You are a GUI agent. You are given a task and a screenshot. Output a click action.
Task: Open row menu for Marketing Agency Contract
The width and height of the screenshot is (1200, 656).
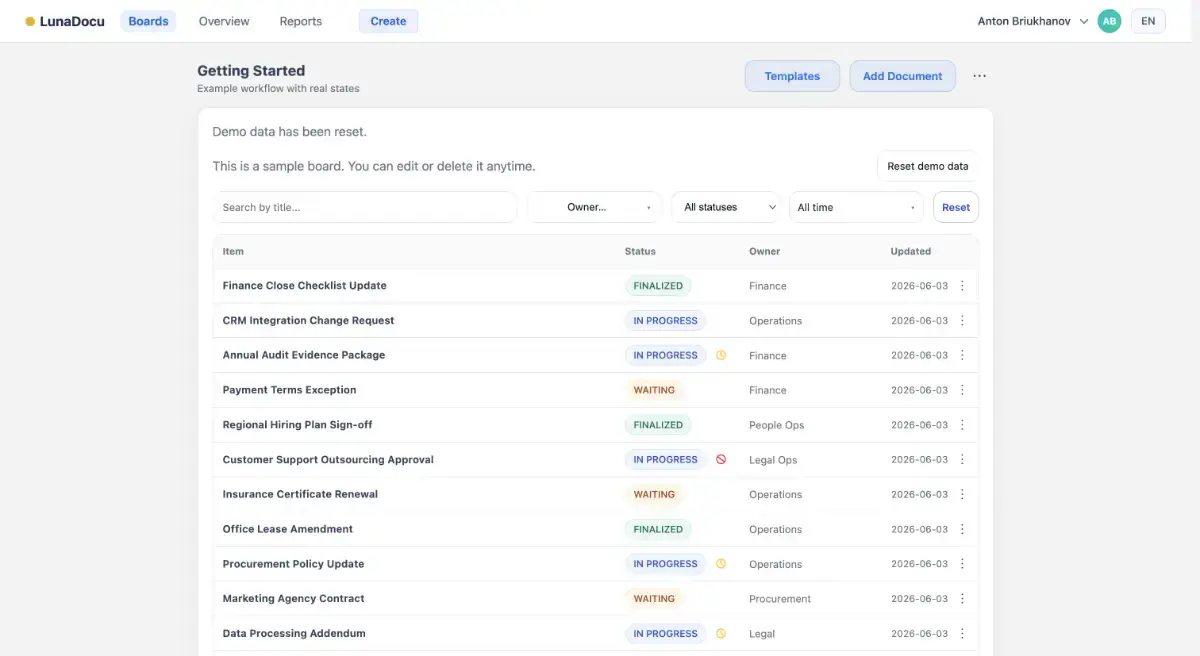[x=962, y=599]
